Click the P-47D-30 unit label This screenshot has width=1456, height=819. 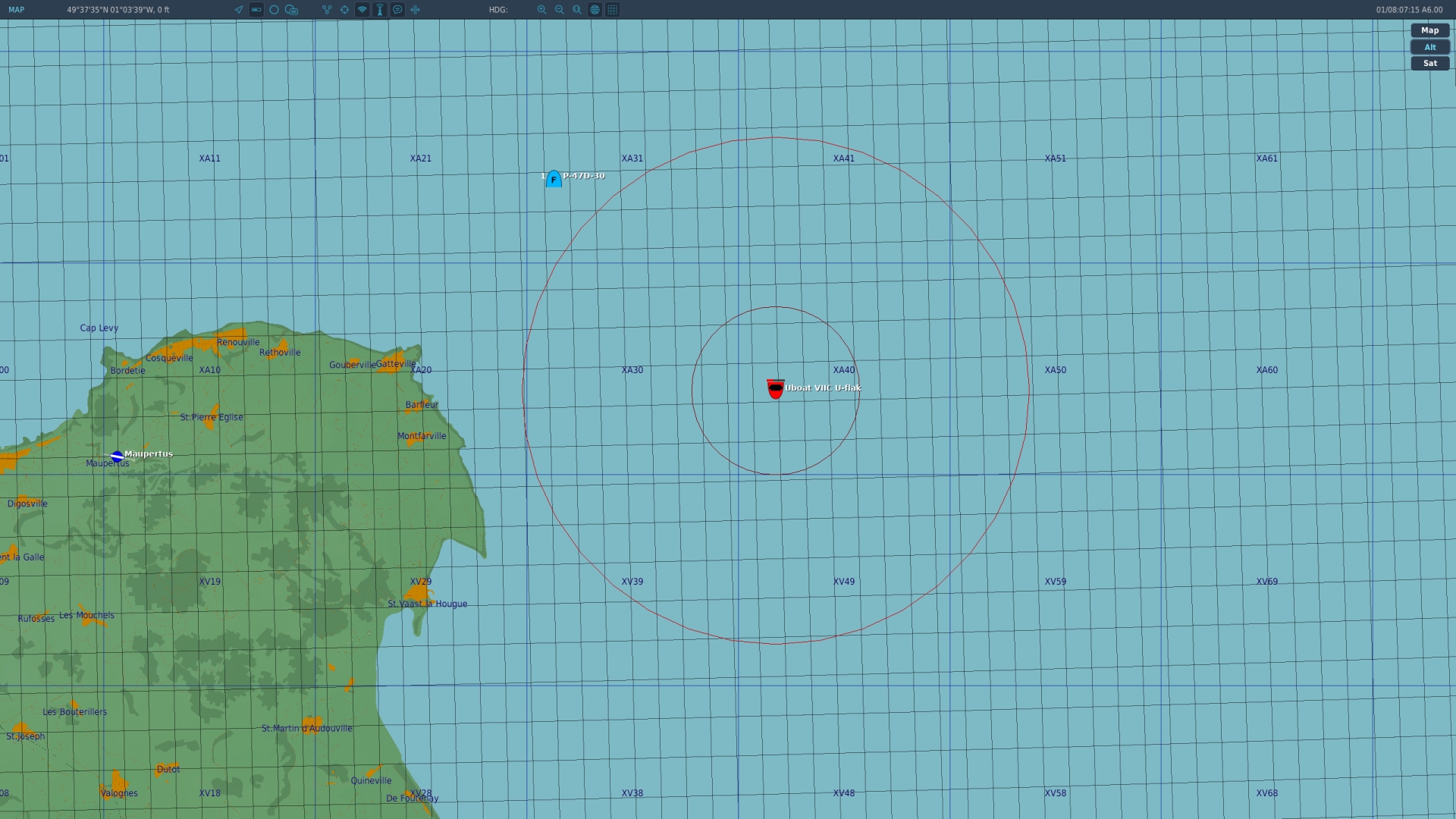[x=584, y=176]
